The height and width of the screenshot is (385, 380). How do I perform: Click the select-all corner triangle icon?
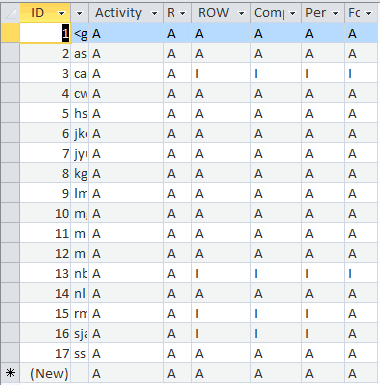pos(10,13)
